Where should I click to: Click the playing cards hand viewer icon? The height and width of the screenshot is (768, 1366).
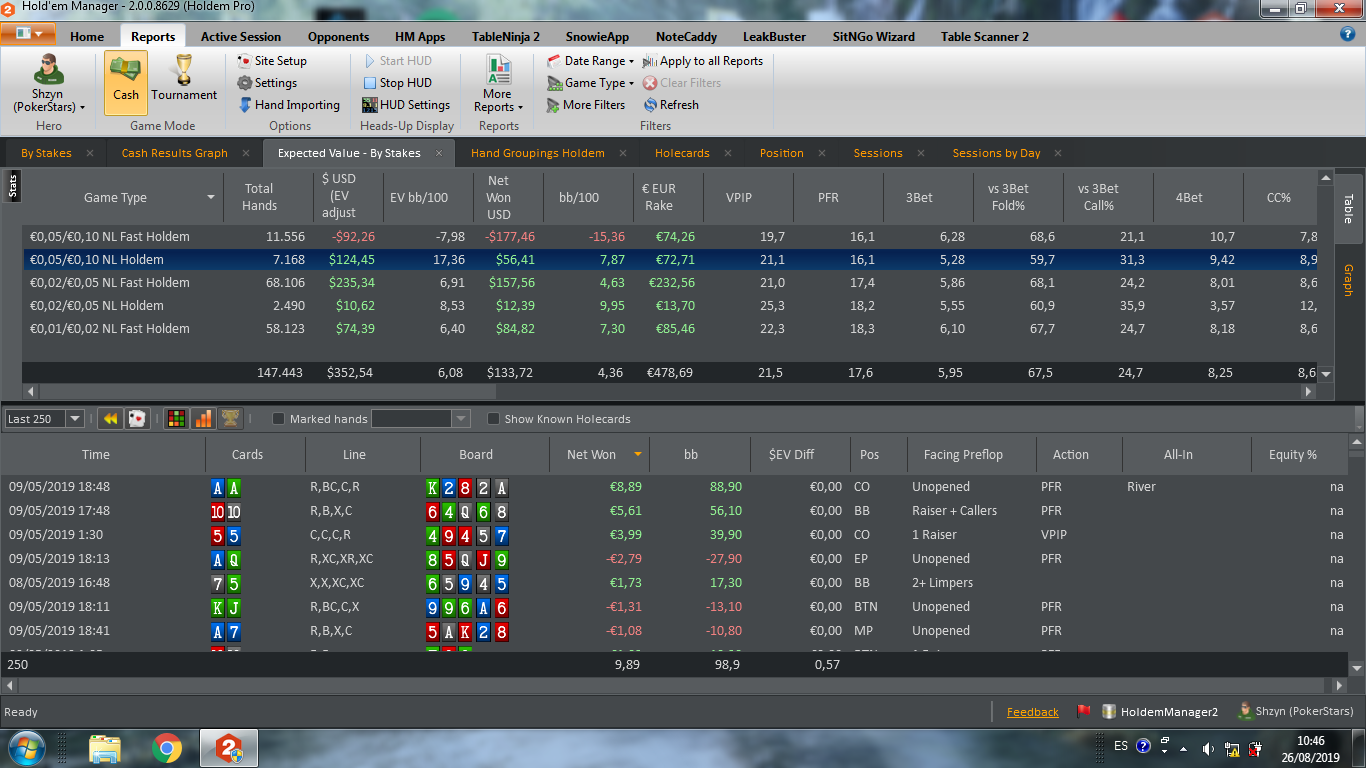click(138, 419)
